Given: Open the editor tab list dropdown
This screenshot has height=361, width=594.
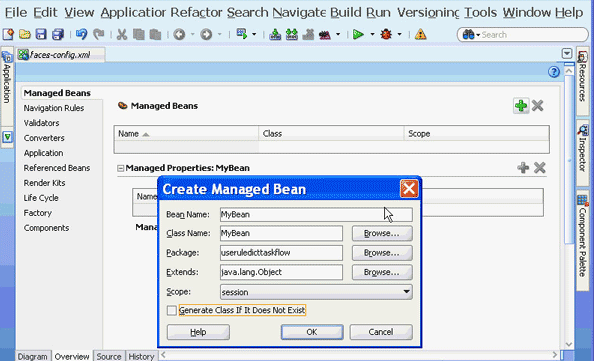Looking at the screenshot, I should point(567,54).
